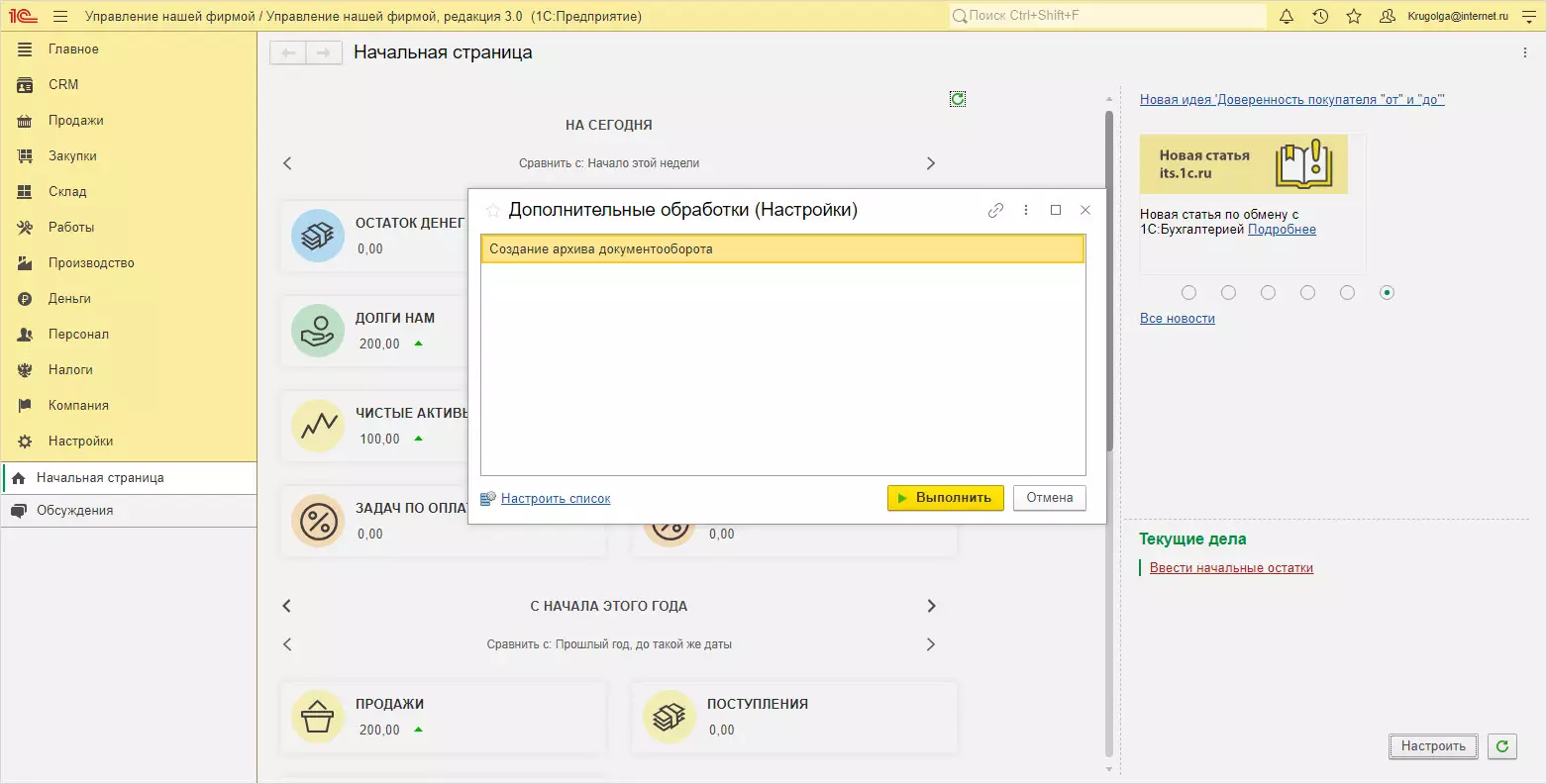Image resolution: width=1547 pixels, height=784 pixels.
Task: Previous period arrow beside С НАЧАЛА ЭТОГО ГОДА
Action: [x=287, y=606]
